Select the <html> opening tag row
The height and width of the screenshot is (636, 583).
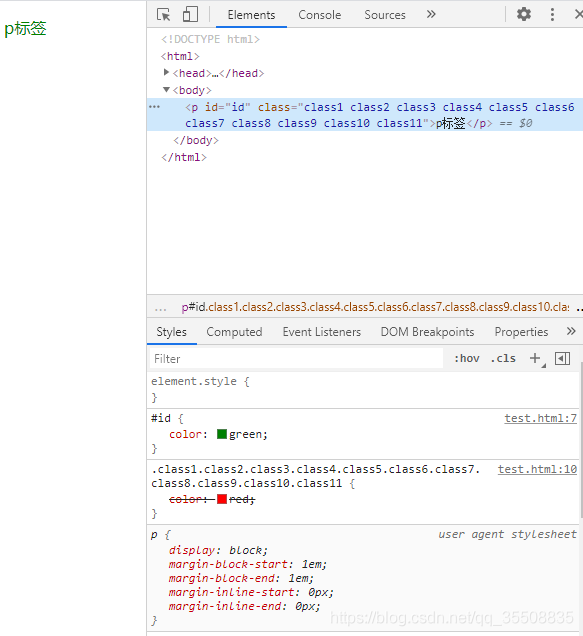pyautogui.click(x=180, y=56)
